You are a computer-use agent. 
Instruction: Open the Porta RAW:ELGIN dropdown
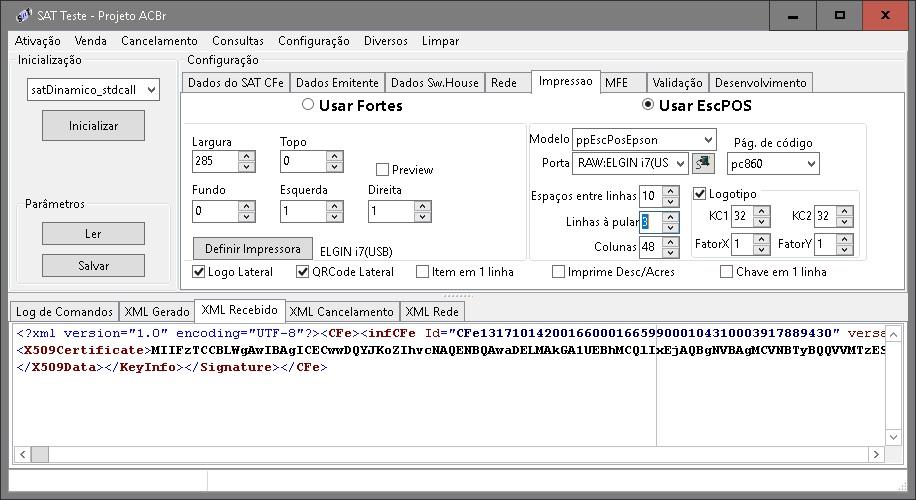[681, 164]
